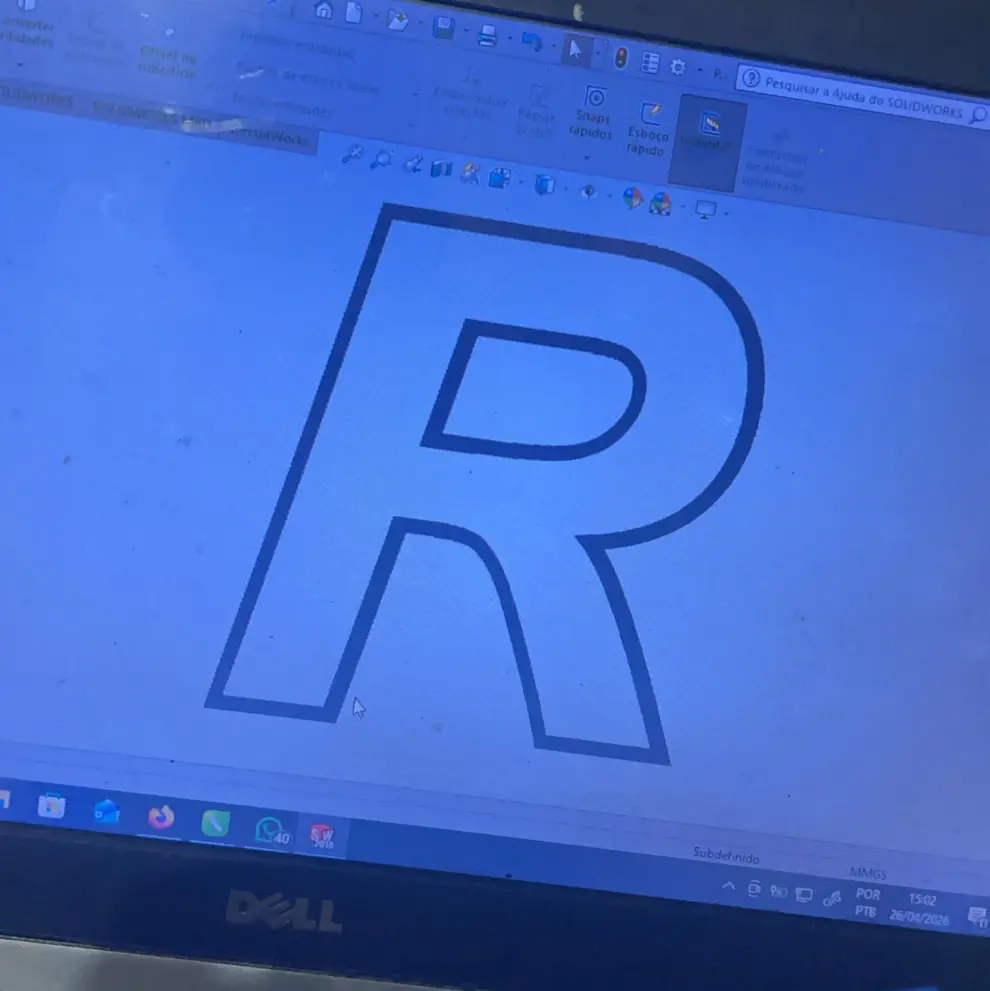Click the Zoom to Fit icon
This screenshot has height=991, width=990.
(352, 154)
